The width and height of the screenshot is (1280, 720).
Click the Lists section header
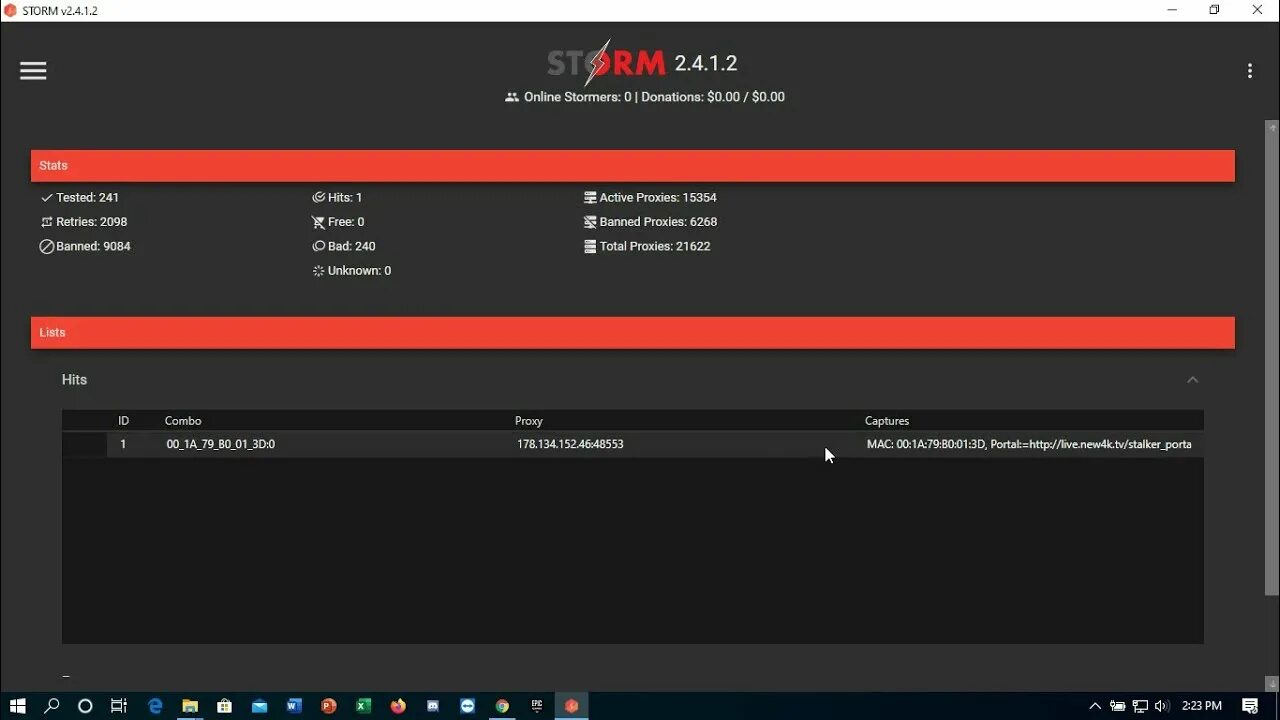[x=633, y=333]
